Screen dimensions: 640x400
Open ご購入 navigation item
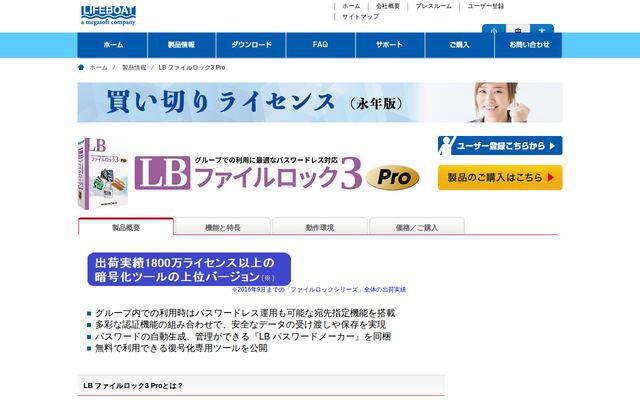[459, 45]
